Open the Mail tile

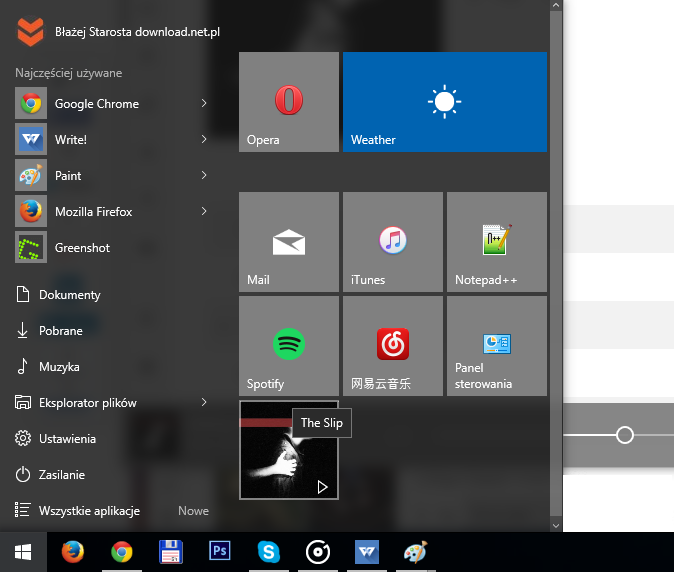pyautogui.click(x=289, y=242)
